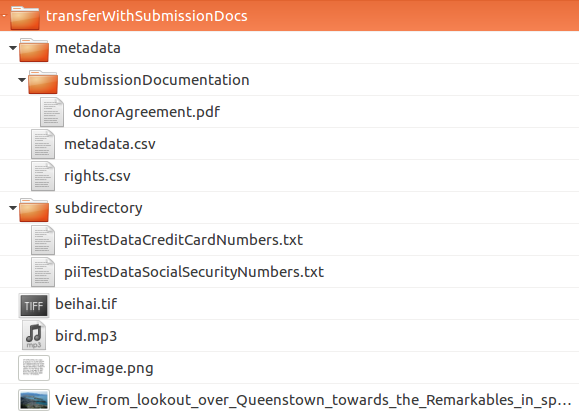The image size is (579, 415).
Task: Collapse the subdirectory folder arrow
Action: (x=13, y=208)
